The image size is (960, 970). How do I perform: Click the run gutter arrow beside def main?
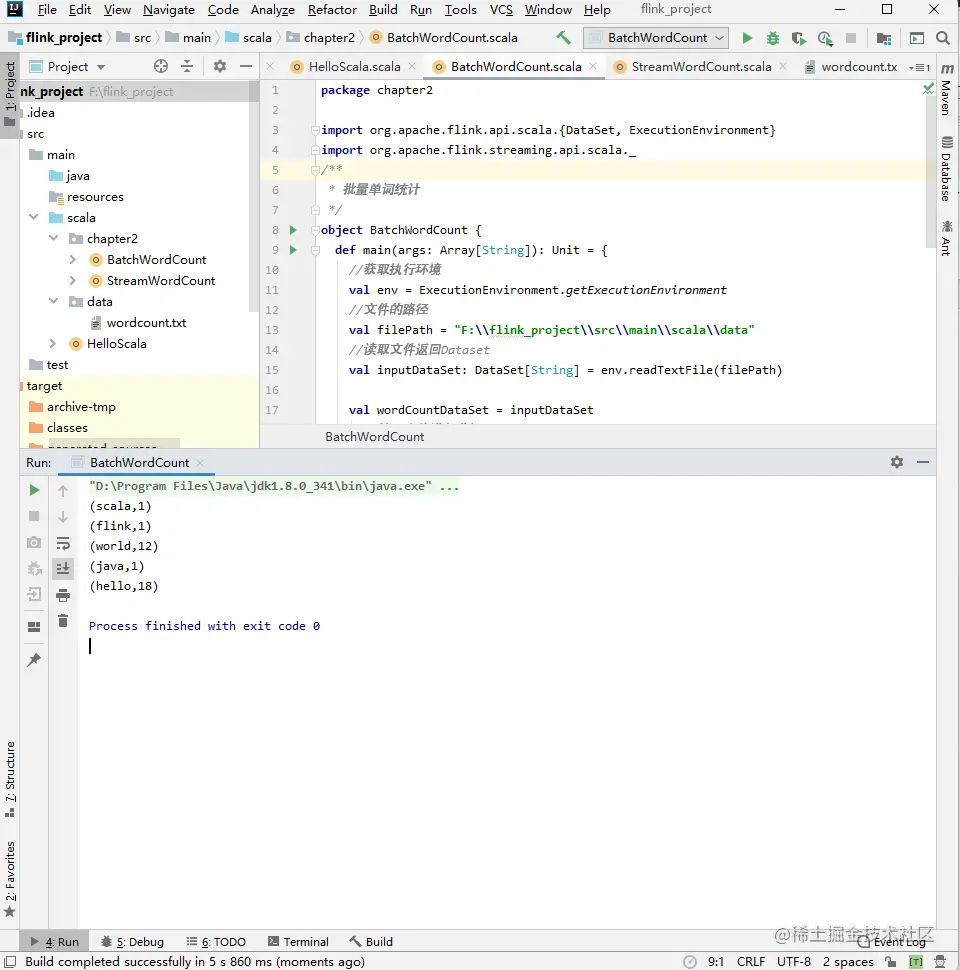293,250
